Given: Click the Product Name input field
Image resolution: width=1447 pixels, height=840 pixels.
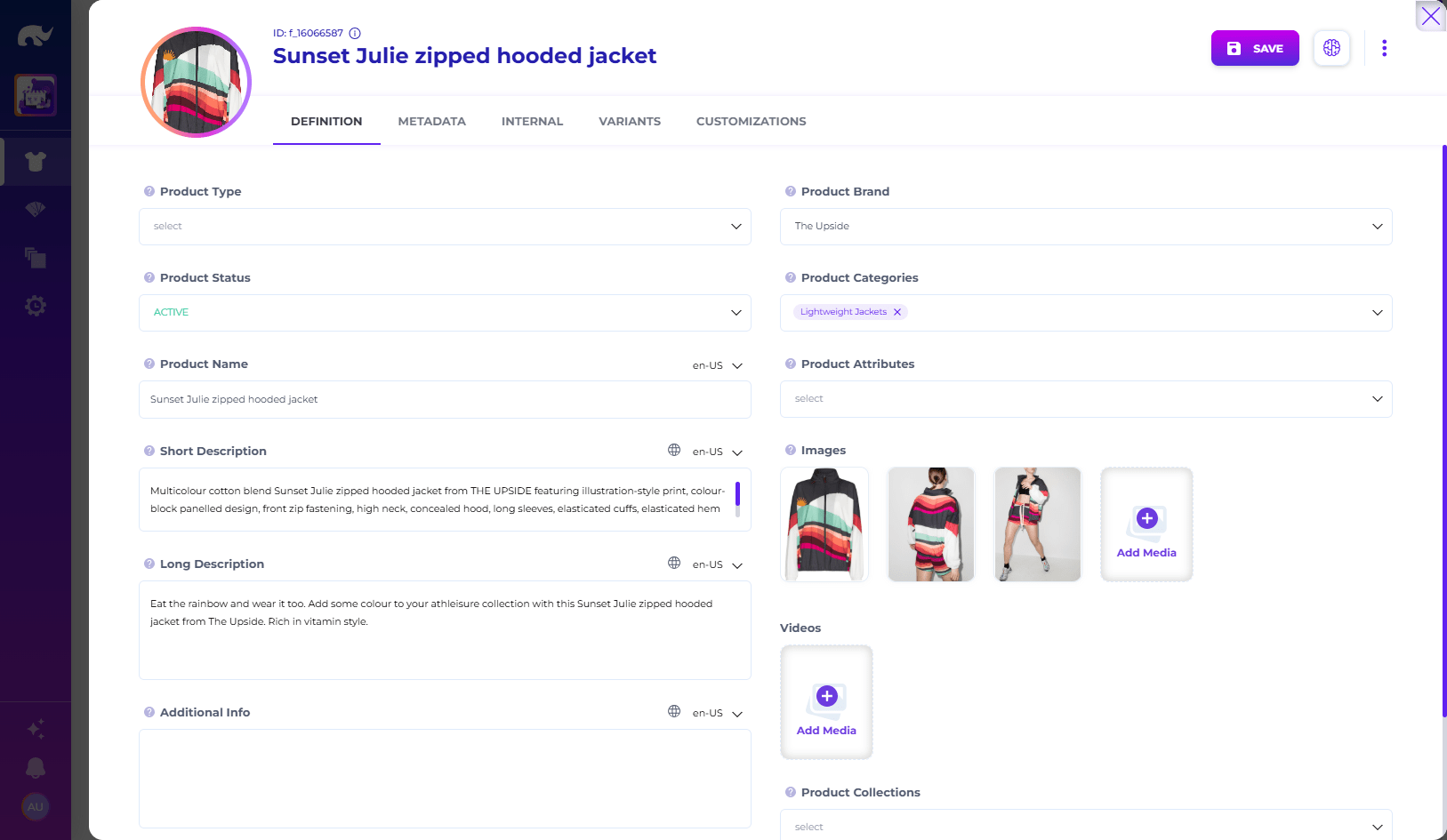Looking at the screenshot, I should click(x=445, y=399).
